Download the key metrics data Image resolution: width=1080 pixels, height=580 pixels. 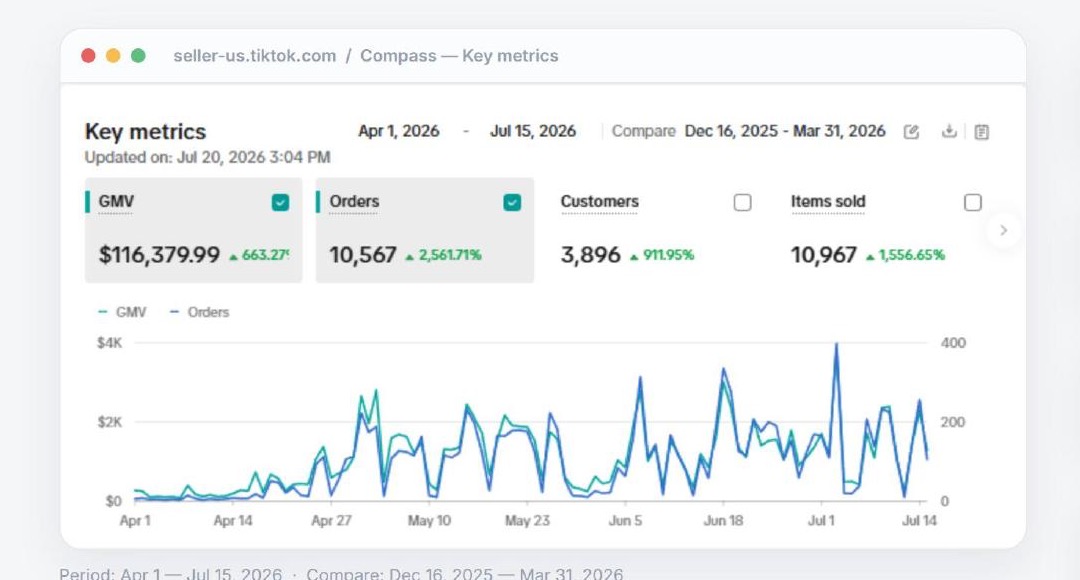coord(949,131)
